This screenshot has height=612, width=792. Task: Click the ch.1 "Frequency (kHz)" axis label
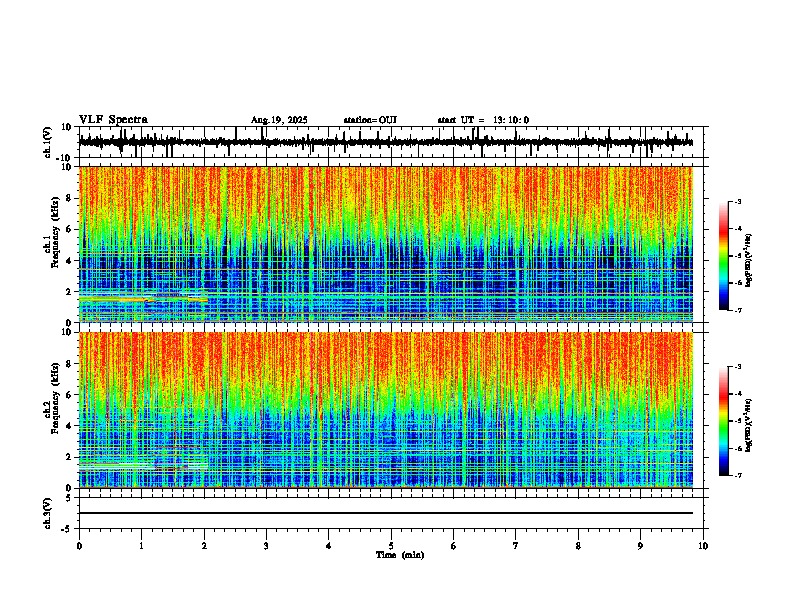pos(55,232)
